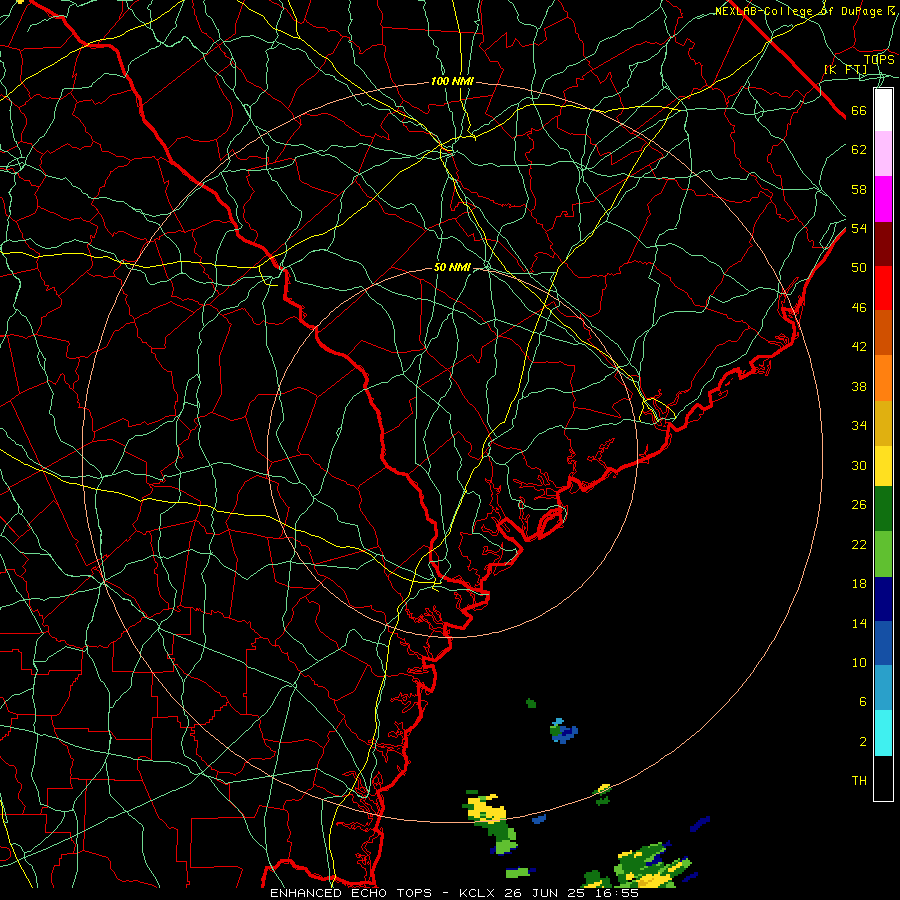The height and width of the screenshot is (900, 900).
Task: Click the isolated dark green echo speck
Action: pos(531,703)
